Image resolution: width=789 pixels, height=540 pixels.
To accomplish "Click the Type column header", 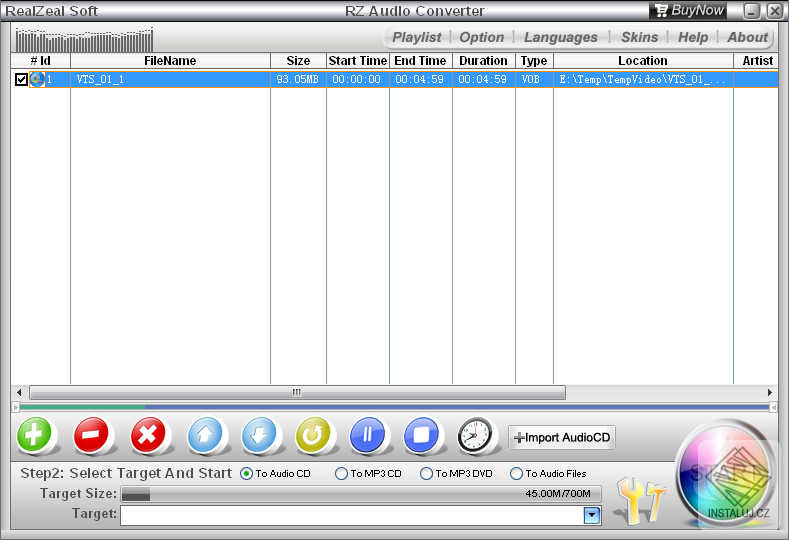I will pos(534,60).
